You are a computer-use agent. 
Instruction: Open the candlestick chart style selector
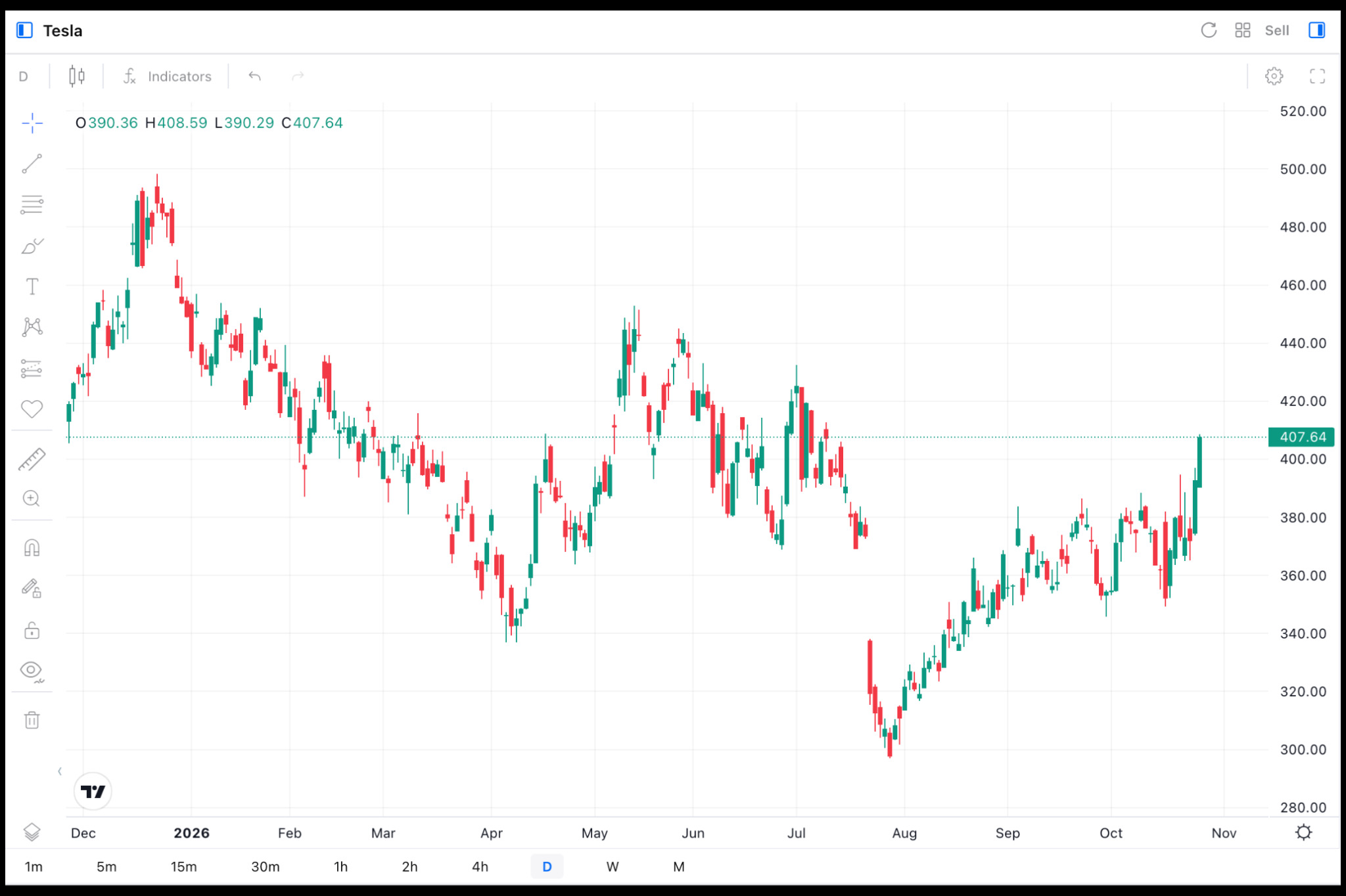point(77,76)
